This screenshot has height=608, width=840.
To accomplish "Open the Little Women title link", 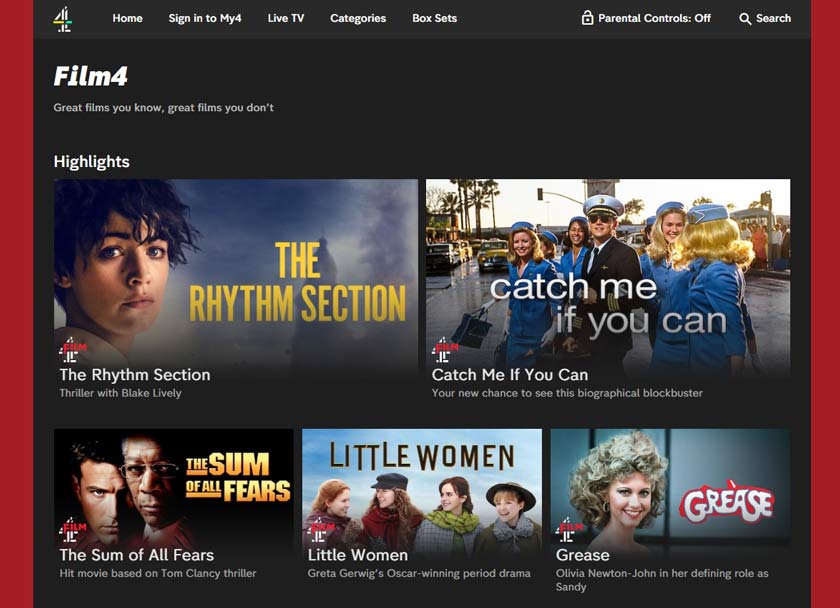I will click(356, 555).
